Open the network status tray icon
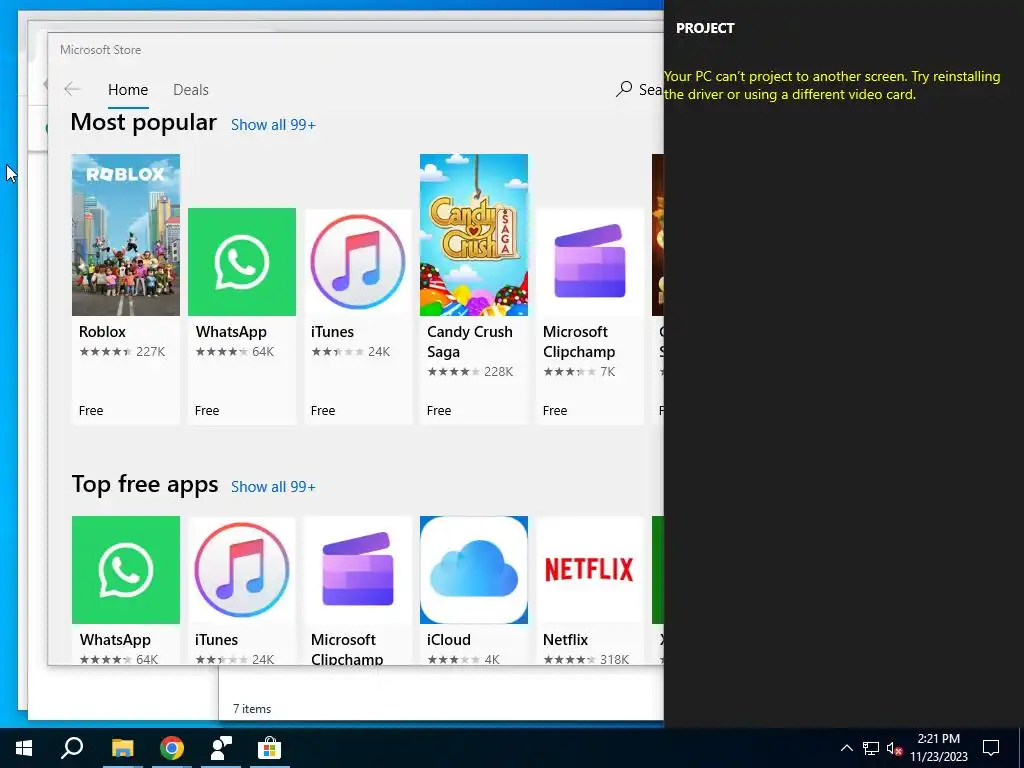1024x768 pixels. [871, 748]
